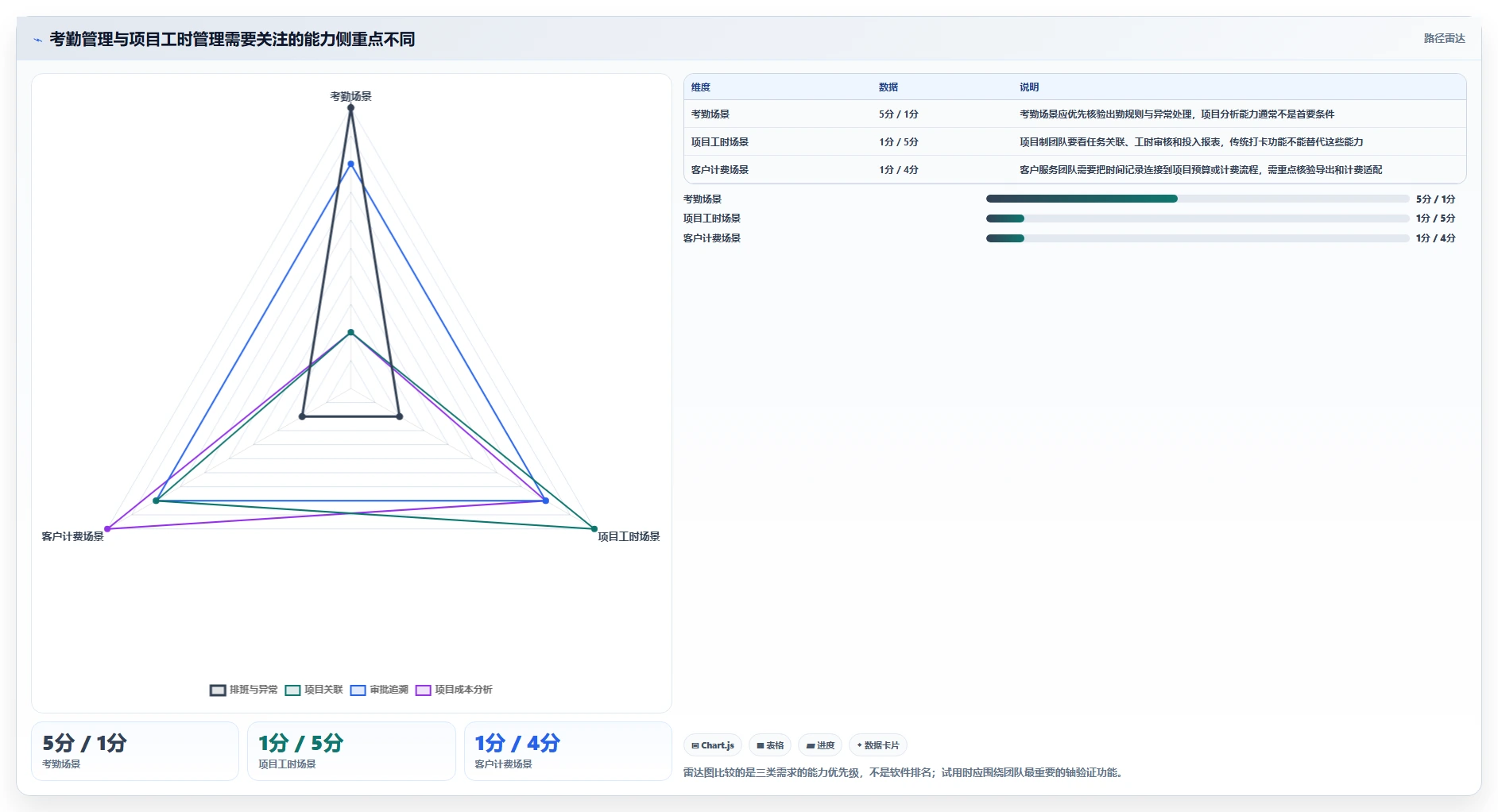The image size is (1498, 812).
Task: Click the 表格 tag
Action: (x=770, y=745)
